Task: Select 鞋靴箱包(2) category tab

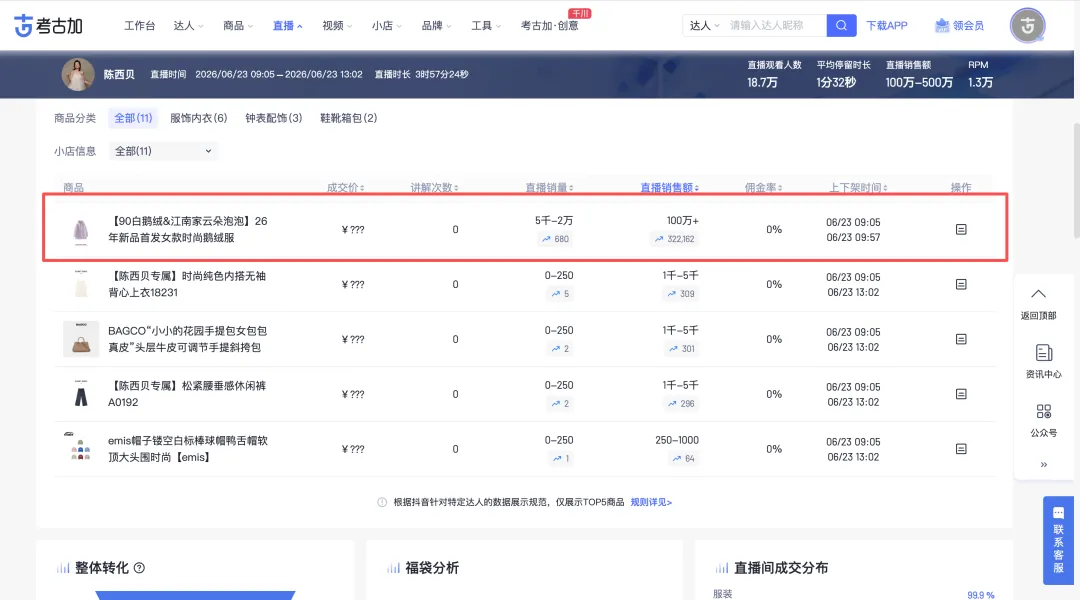Action: pyautogui.click(x=349, y=118)
